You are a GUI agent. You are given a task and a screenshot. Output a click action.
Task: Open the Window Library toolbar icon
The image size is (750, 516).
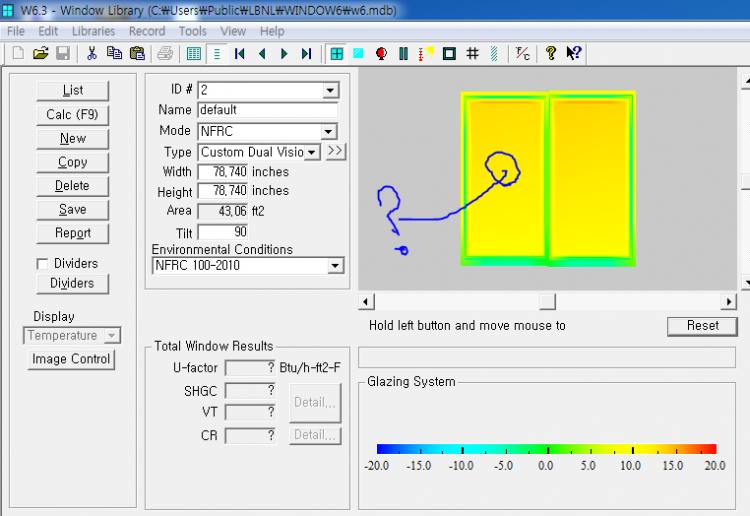click(x=337, y=53)
